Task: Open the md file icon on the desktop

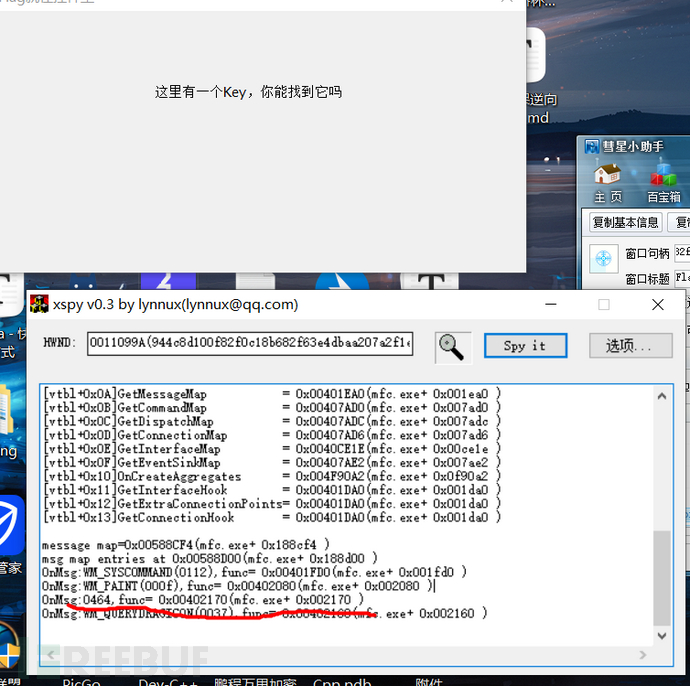Action: tap(536, 55)
